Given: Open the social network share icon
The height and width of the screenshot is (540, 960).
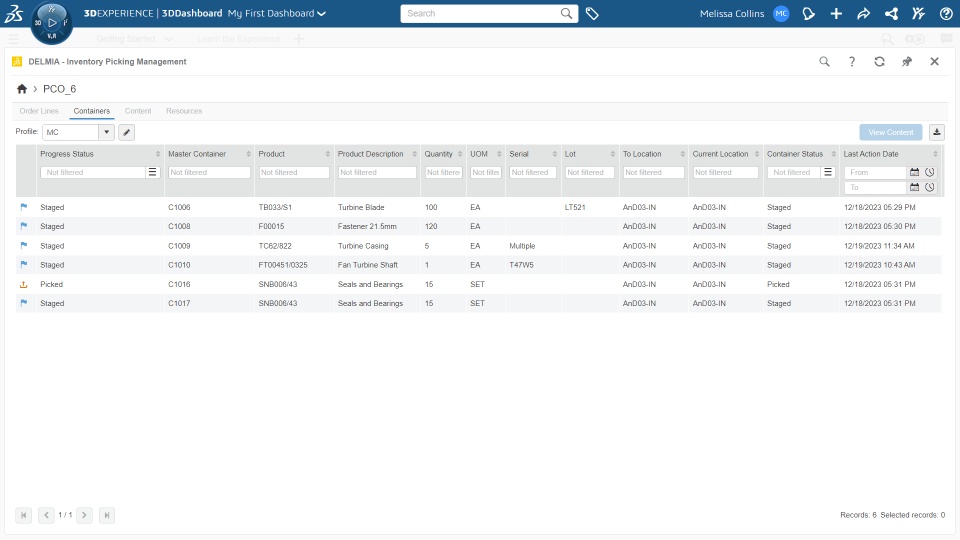Looking at the screenshot, I should pyautogui.click(x=891, y=13).
